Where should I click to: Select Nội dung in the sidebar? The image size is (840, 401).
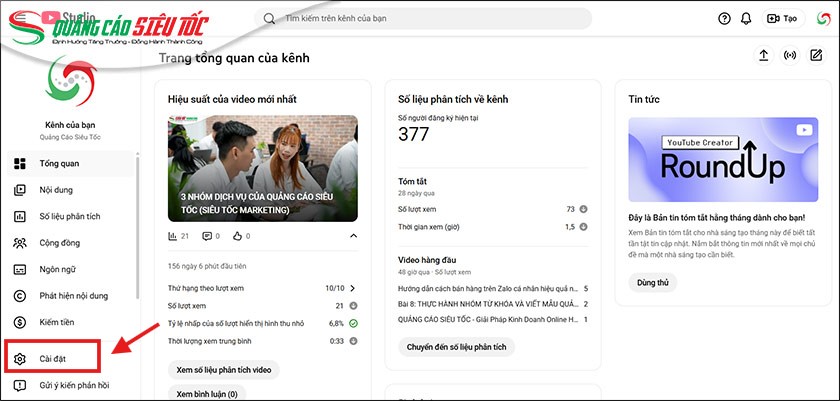[x=56, y=189]
